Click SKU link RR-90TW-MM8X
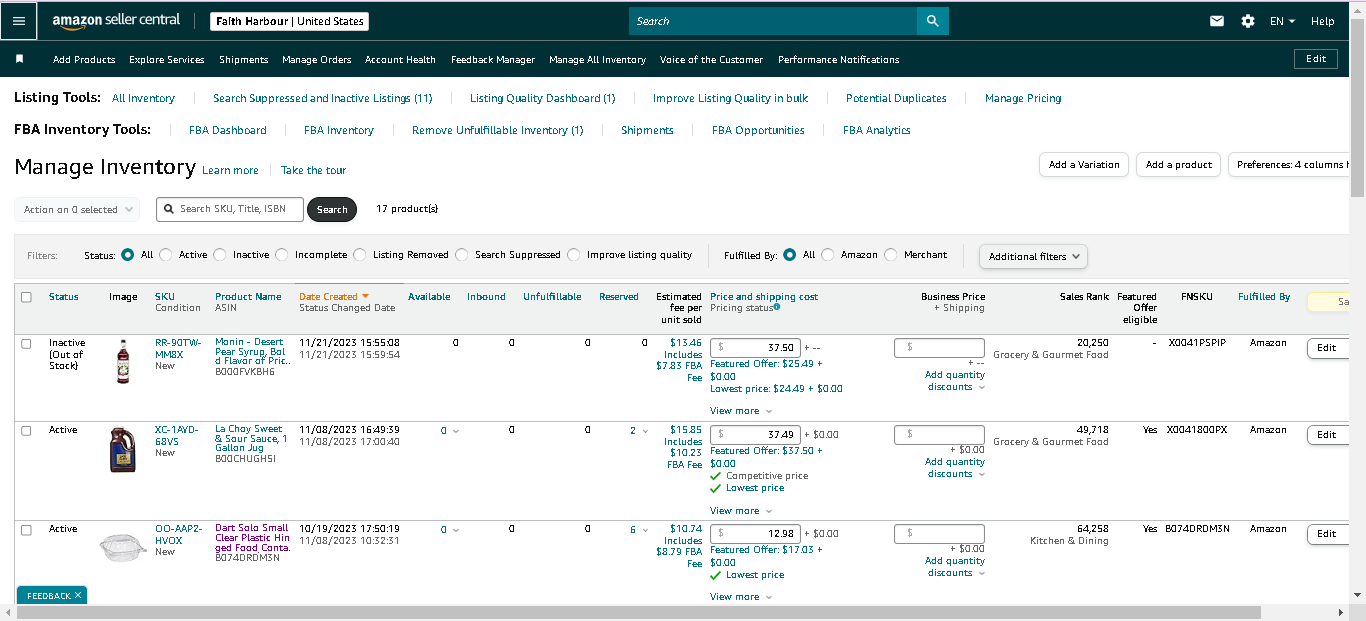The image size is (1366, 621). click(x=178, y=348)
